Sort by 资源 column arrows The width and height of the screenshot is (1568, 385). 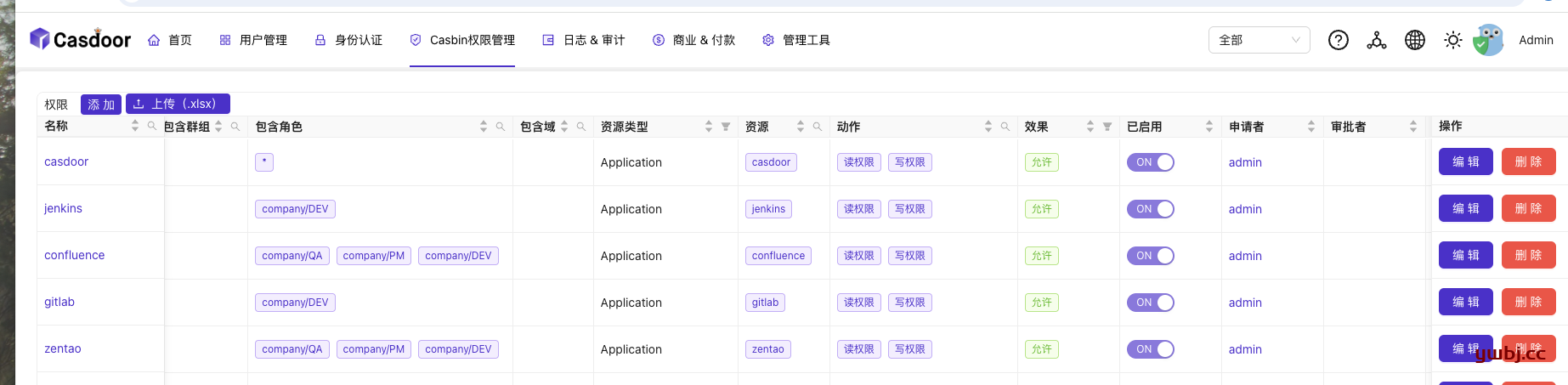point(801,127)
